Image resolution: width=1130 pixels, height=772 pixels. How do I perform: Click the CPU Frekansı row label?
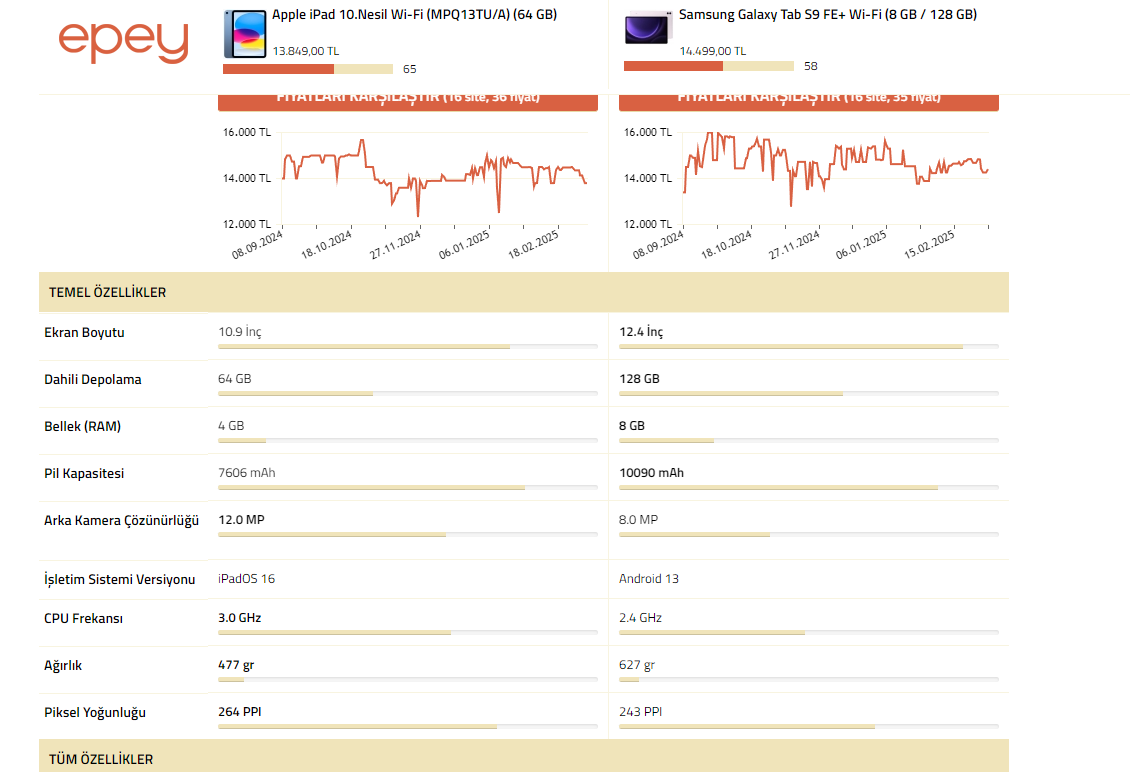84,618
